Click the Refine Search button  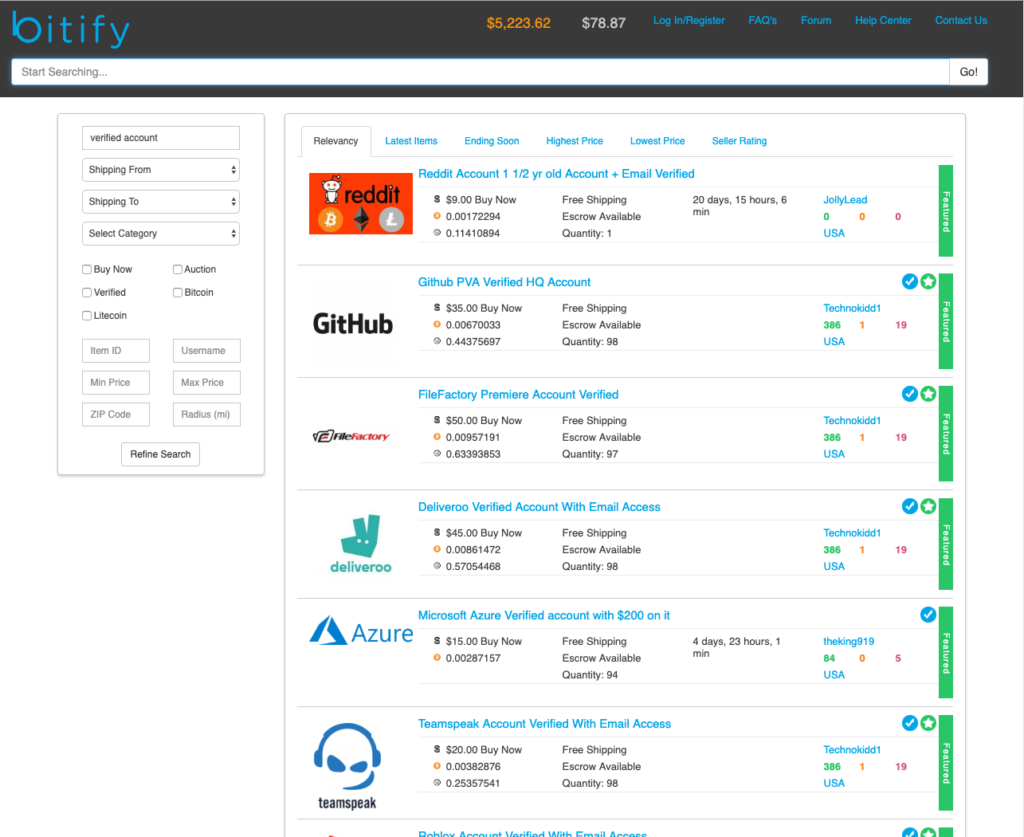click(161, 454)
